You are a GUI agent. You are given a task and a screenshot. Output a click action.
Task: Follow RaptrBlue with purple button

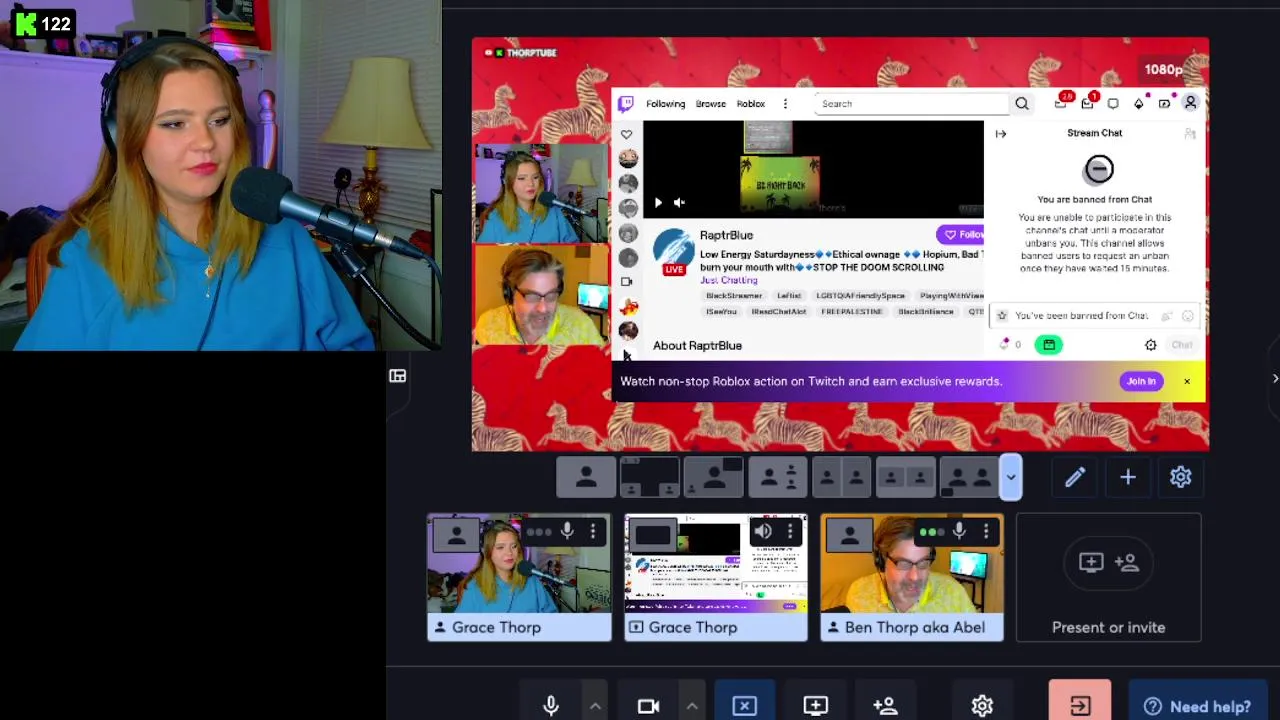click(x=961, y=234)
